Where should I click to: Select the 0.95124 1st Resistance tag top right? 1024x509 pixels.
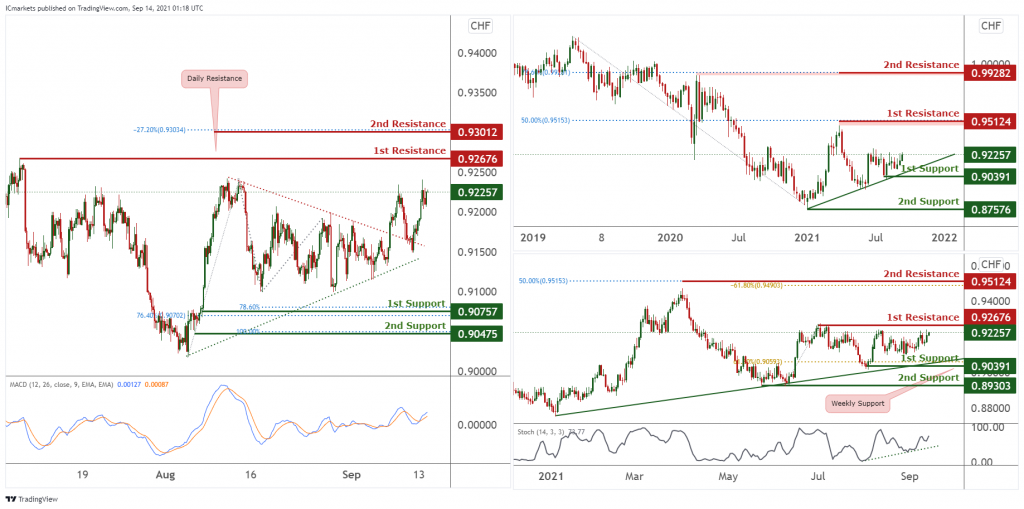tap(991, 122)
